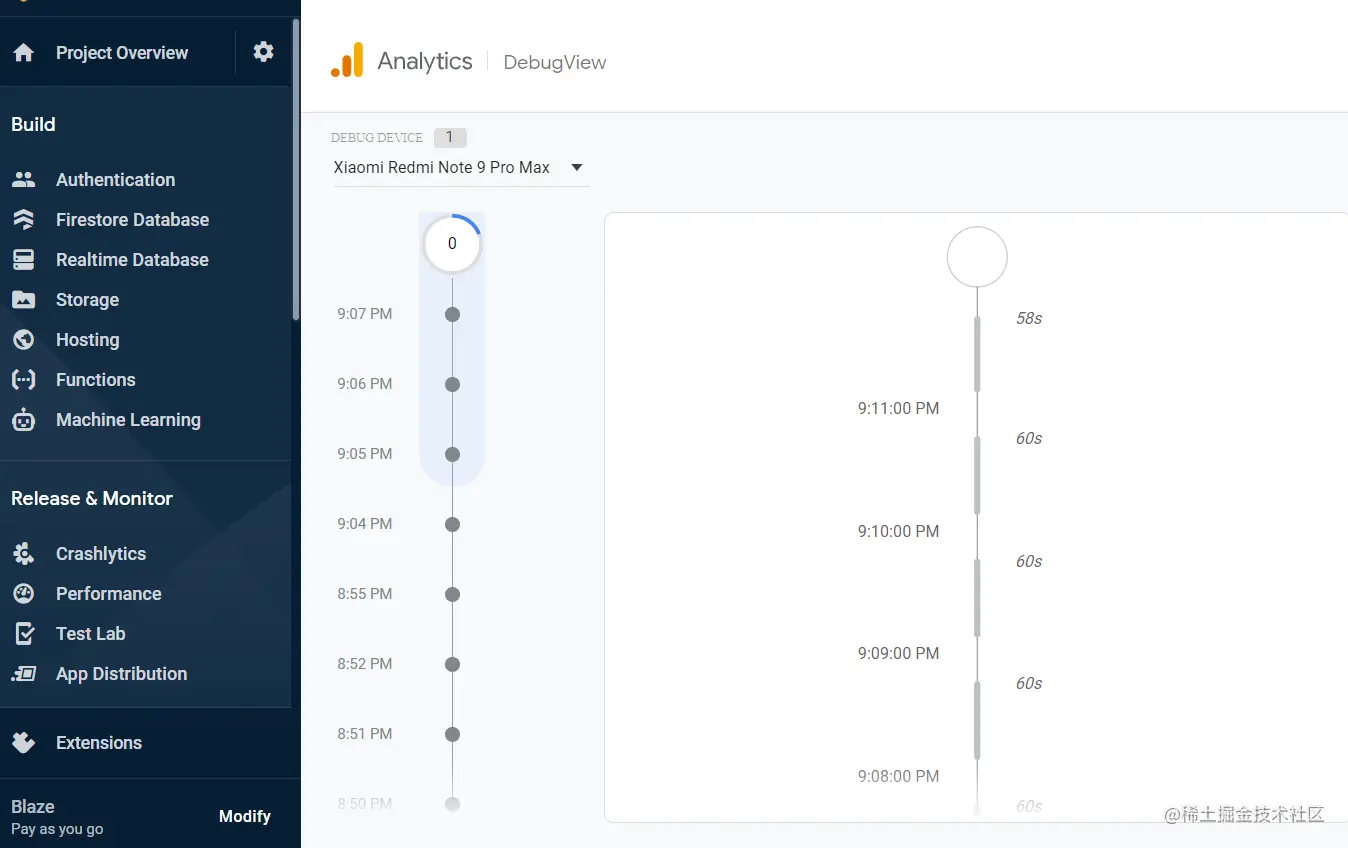Select the 8:51 PM timeline dot
Screen dimensions: 1348x848
[452, 734]
